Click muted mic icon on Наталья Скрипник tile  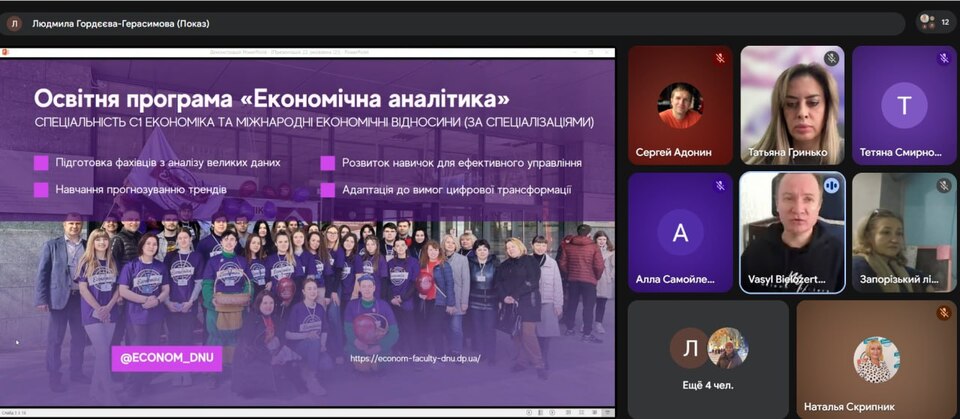(x=943, y=313)
